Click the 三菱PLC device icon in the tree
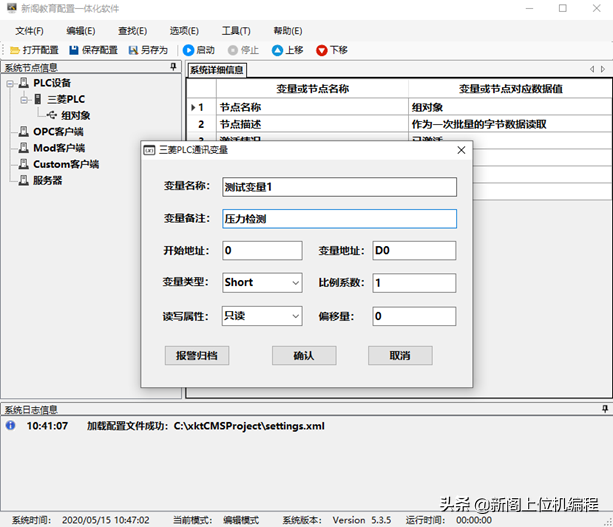Viewport: 613px width, 527px height. [38, 99]
